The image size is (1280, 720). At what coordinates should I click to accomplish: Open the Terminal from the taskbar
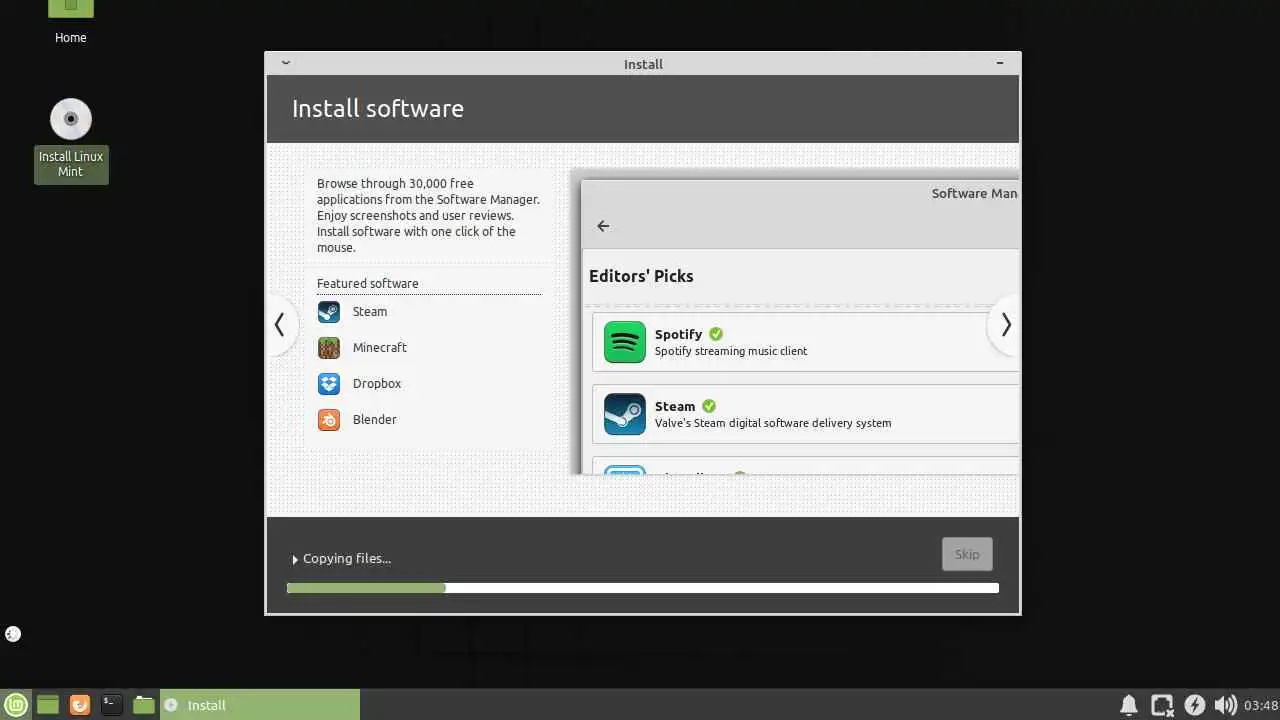pos(112,705)
